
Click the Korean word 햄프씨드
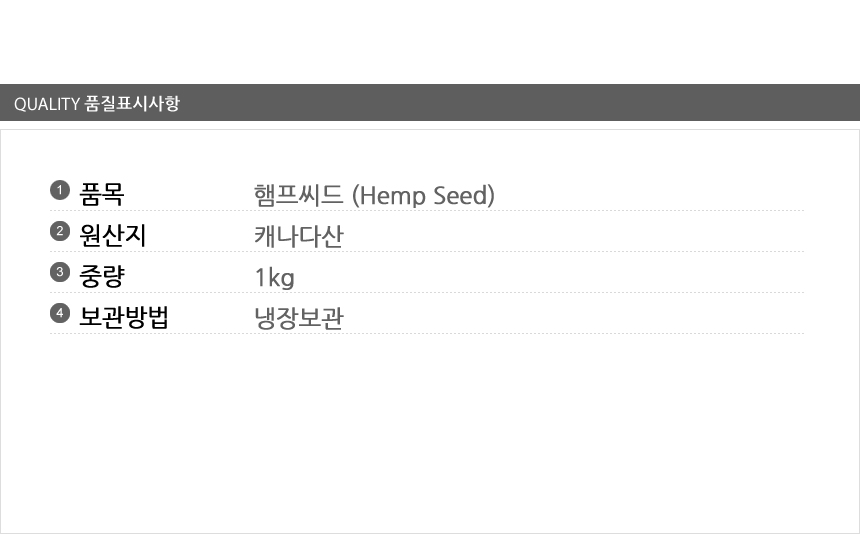(299, 195)
